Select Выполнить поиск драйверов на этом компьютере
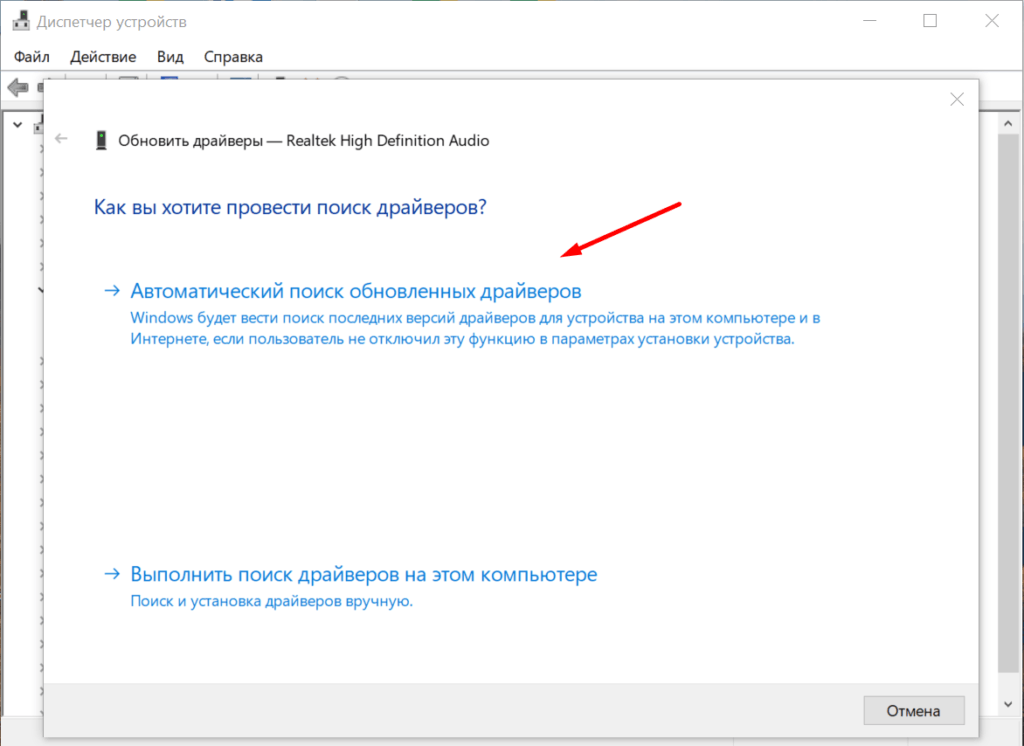The height and width of the screenshot is (746, 1024). 364,575
